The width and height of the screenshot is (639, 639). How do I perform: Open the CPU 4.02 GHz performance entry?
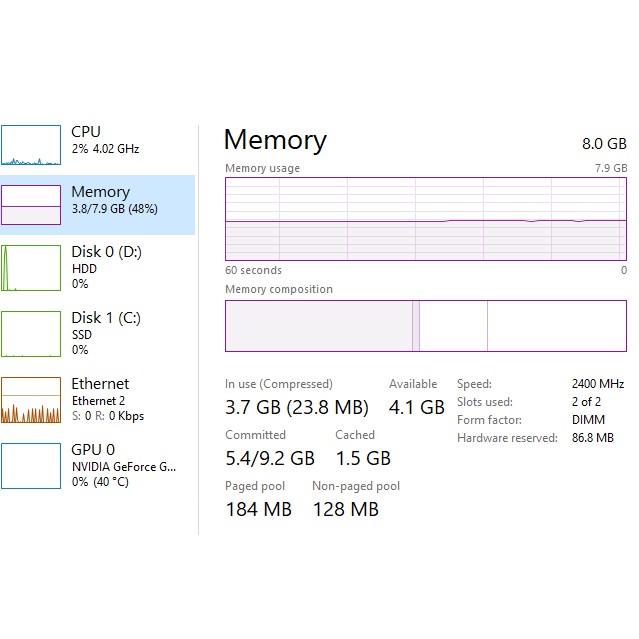[105, 140]
